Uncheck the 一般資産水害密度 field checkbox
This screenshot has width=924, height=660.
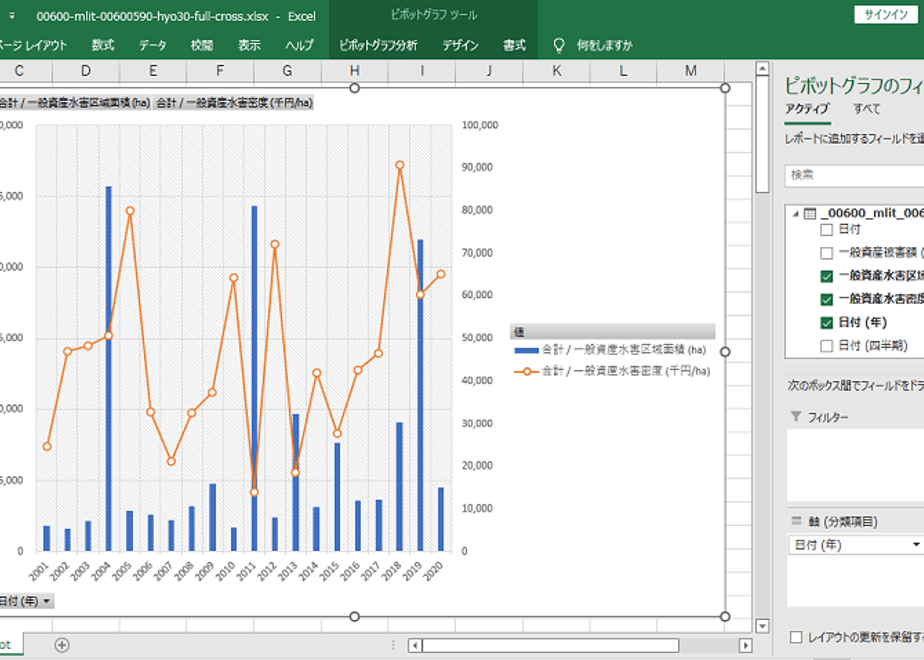827,299
